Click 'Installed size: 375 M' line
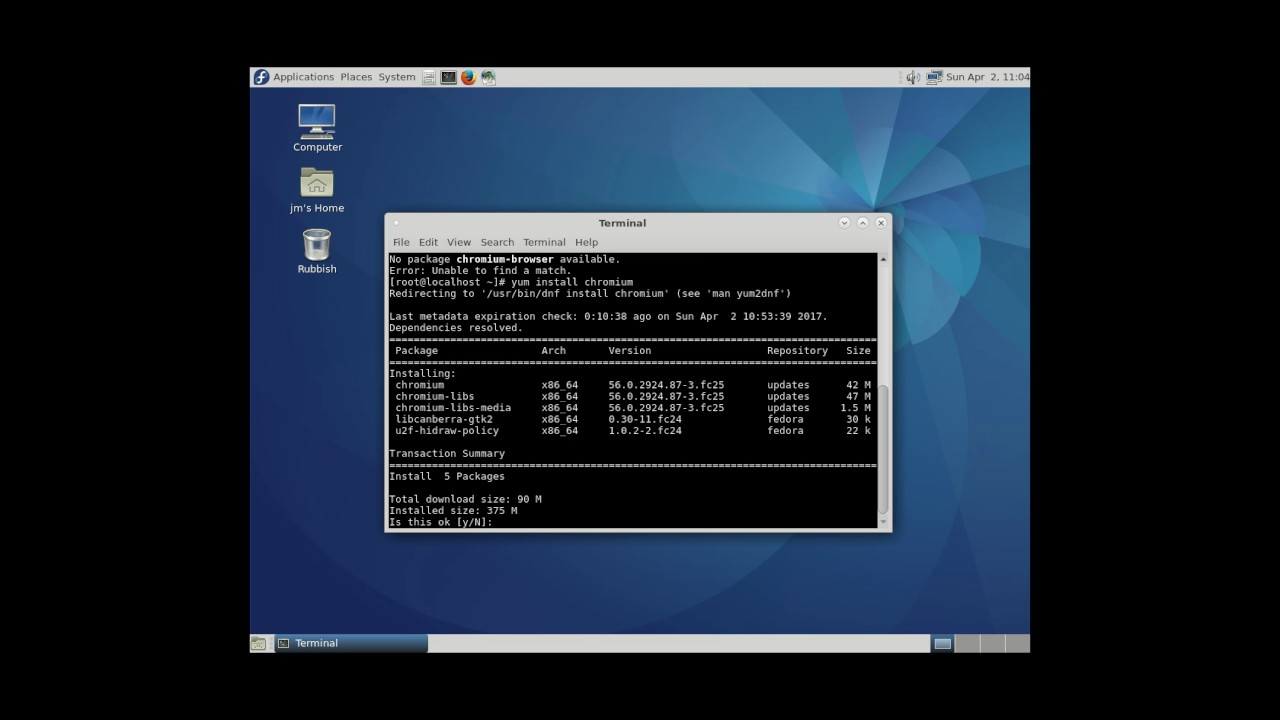Viewport: 1280px width, 720px height. (x=453, y=511)
